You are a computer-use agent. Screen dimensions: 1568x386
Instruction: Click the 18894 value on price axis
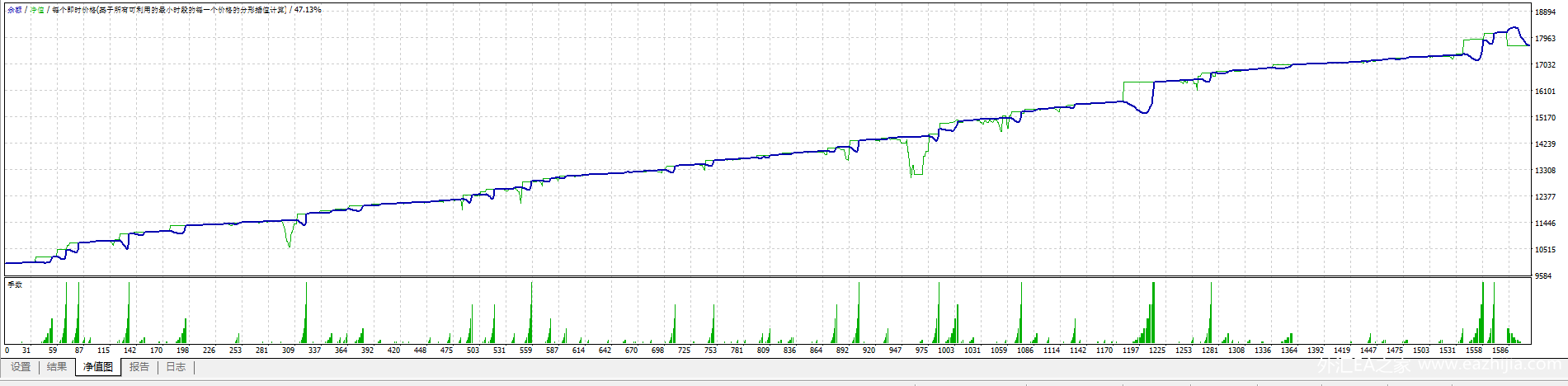(1545, 12)
